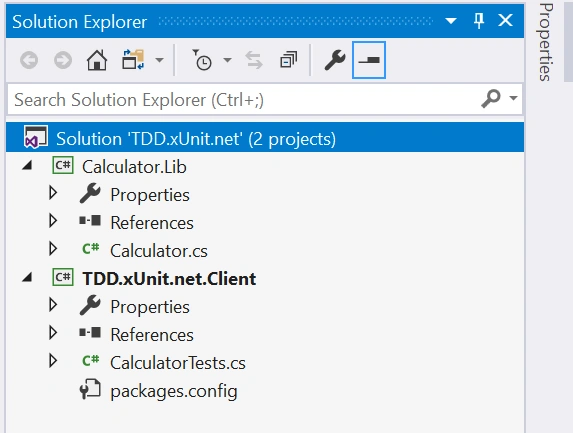Screen dimensions: 573x433
Task: Select the Calculator.cs file
Action: pyautogui.click(x=159, y=251)
